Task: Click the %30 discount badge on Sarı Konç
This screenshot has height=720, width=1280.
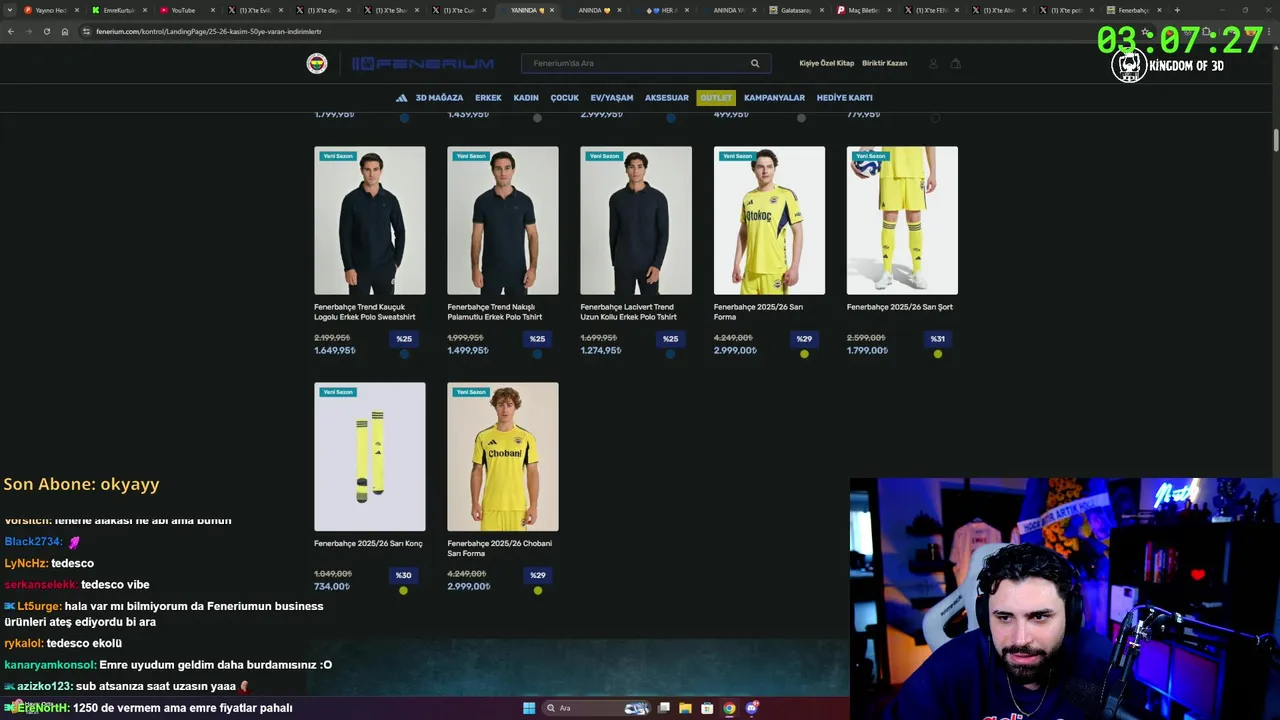Action: [x=404, y=575]
